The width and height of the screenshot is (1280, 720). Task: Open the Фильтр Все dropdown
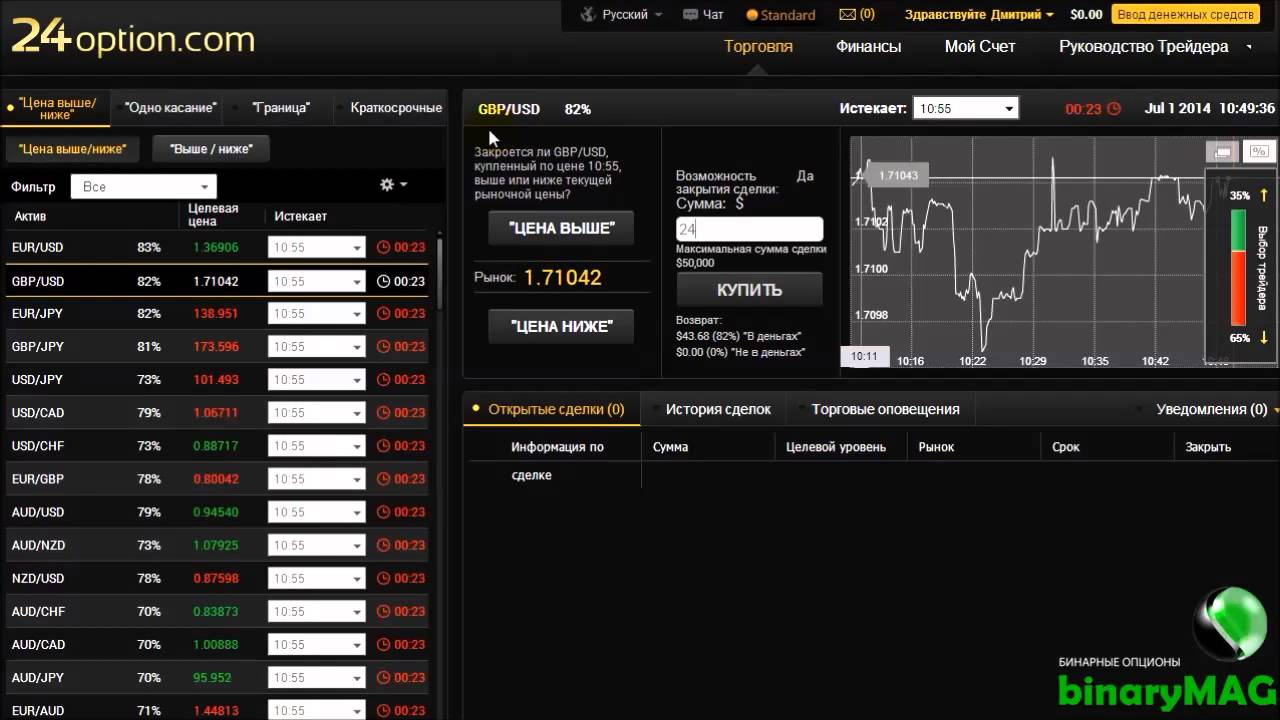point(144,186)
